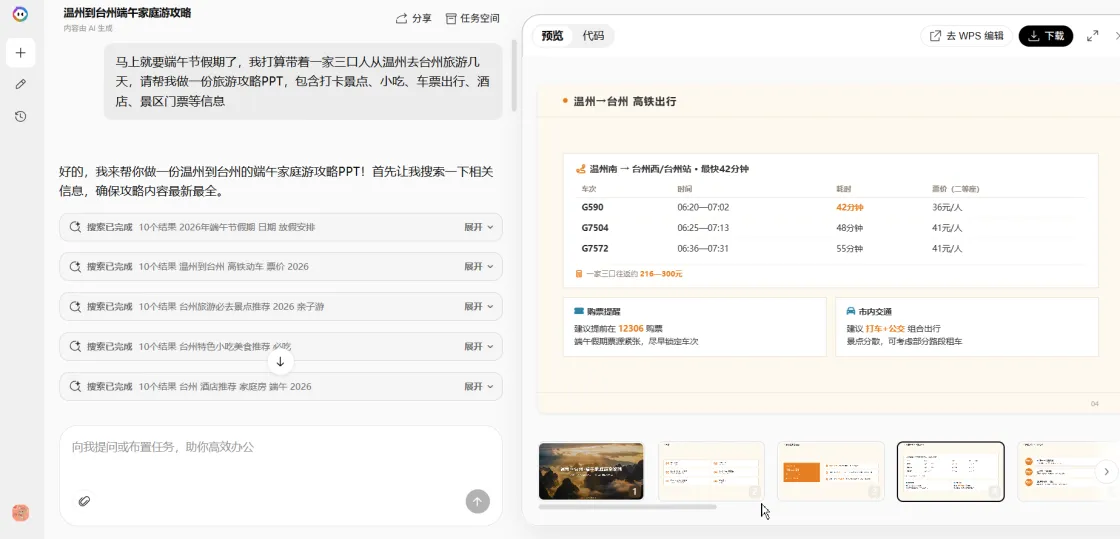
Task: Close the preview panel
Action: (1117, 36)
